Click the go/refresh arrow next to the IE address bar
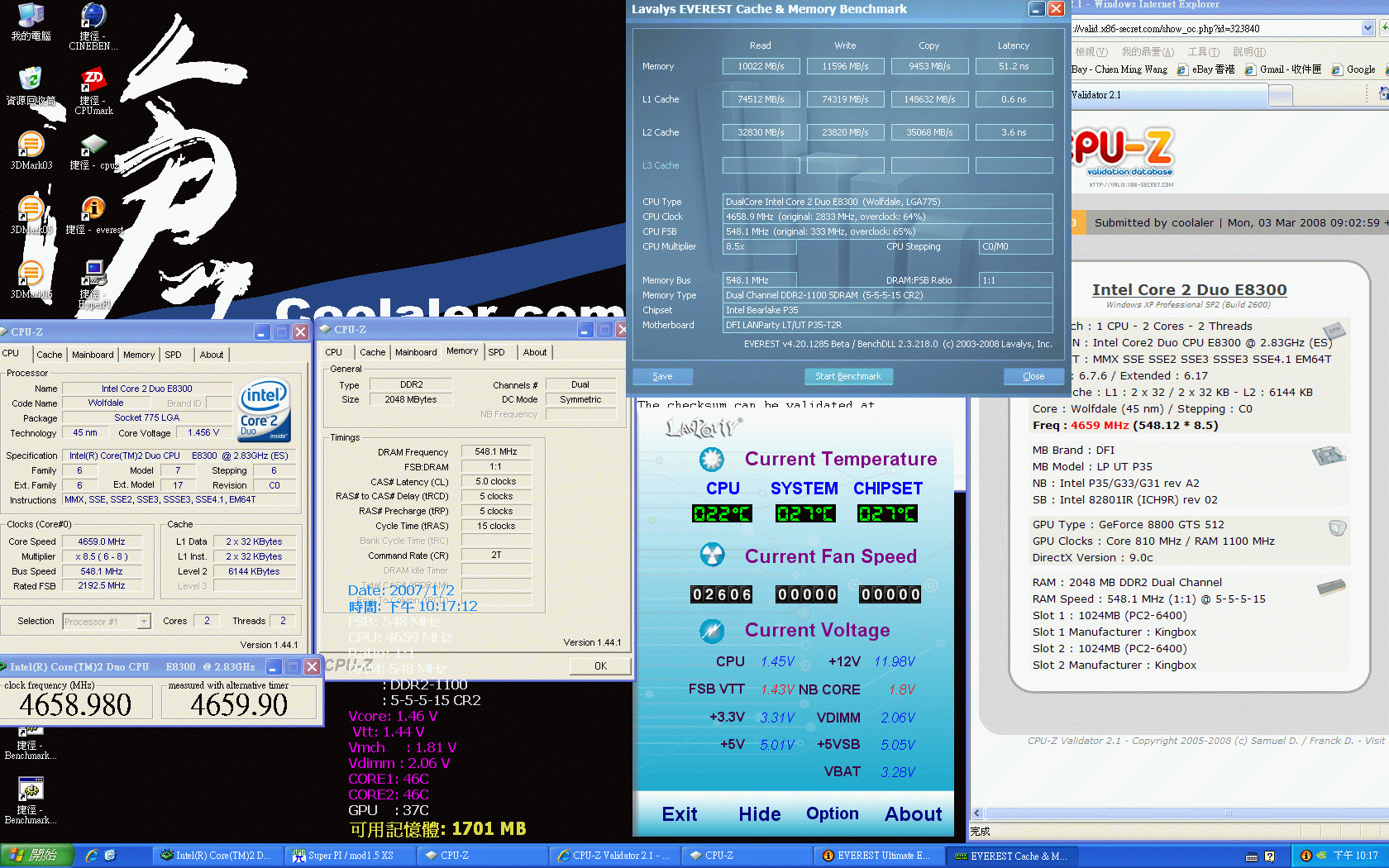Screen dimensions: 1389x868 tap(1383, 28)
